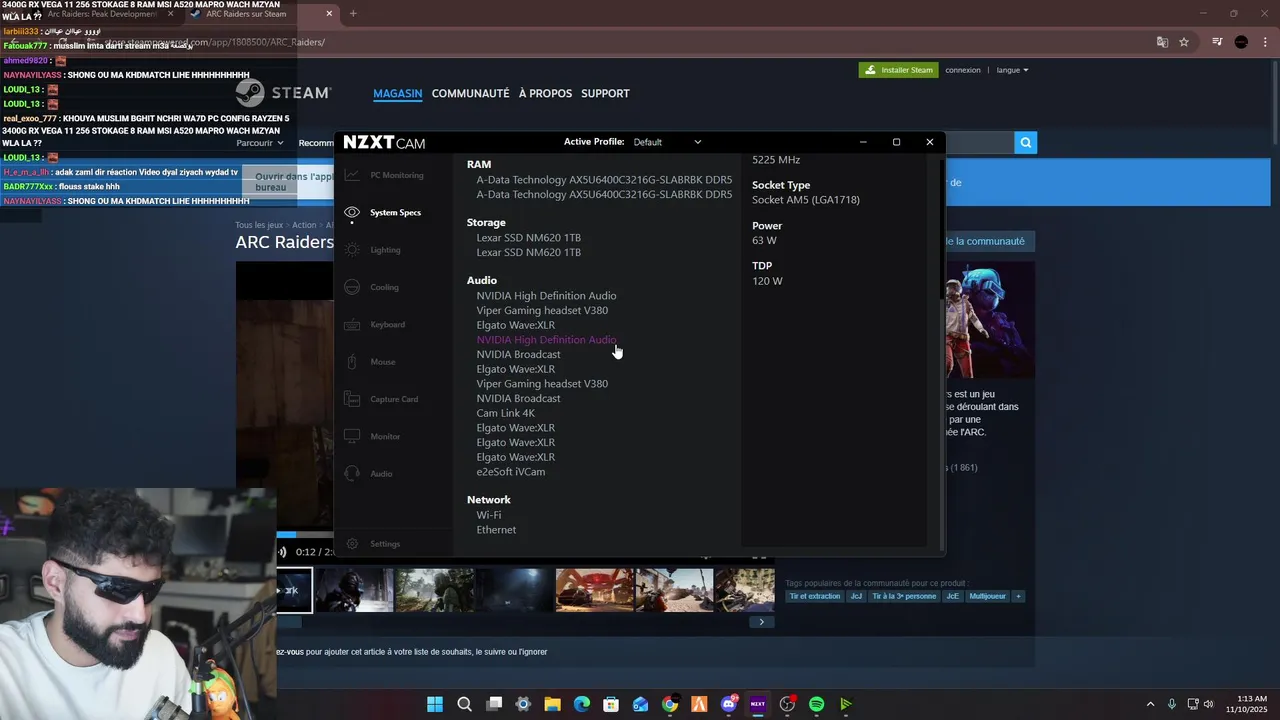Show hidden system tray icons chevron
This screenshot has width=1280, height=720.
point(1150,704)
